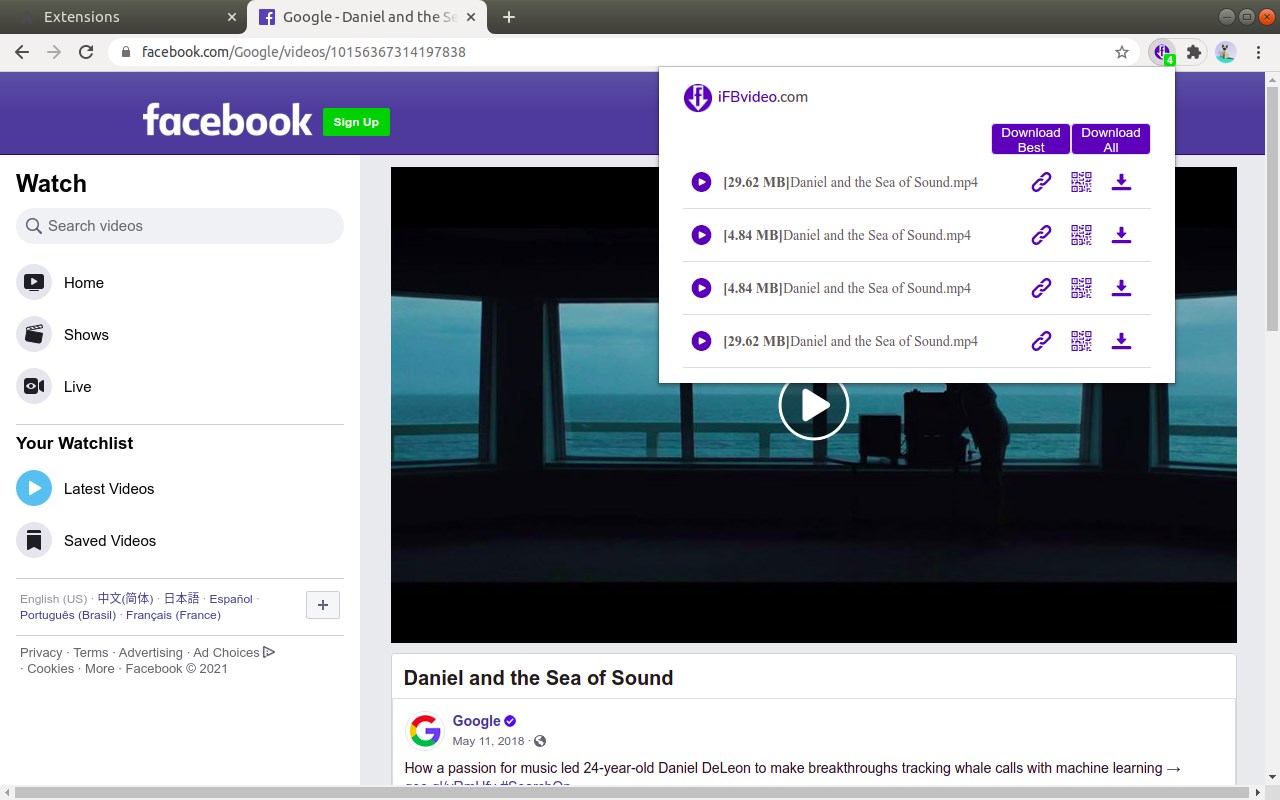
Task: Open Latest Videos in watchlist
Action: (180, 489)
